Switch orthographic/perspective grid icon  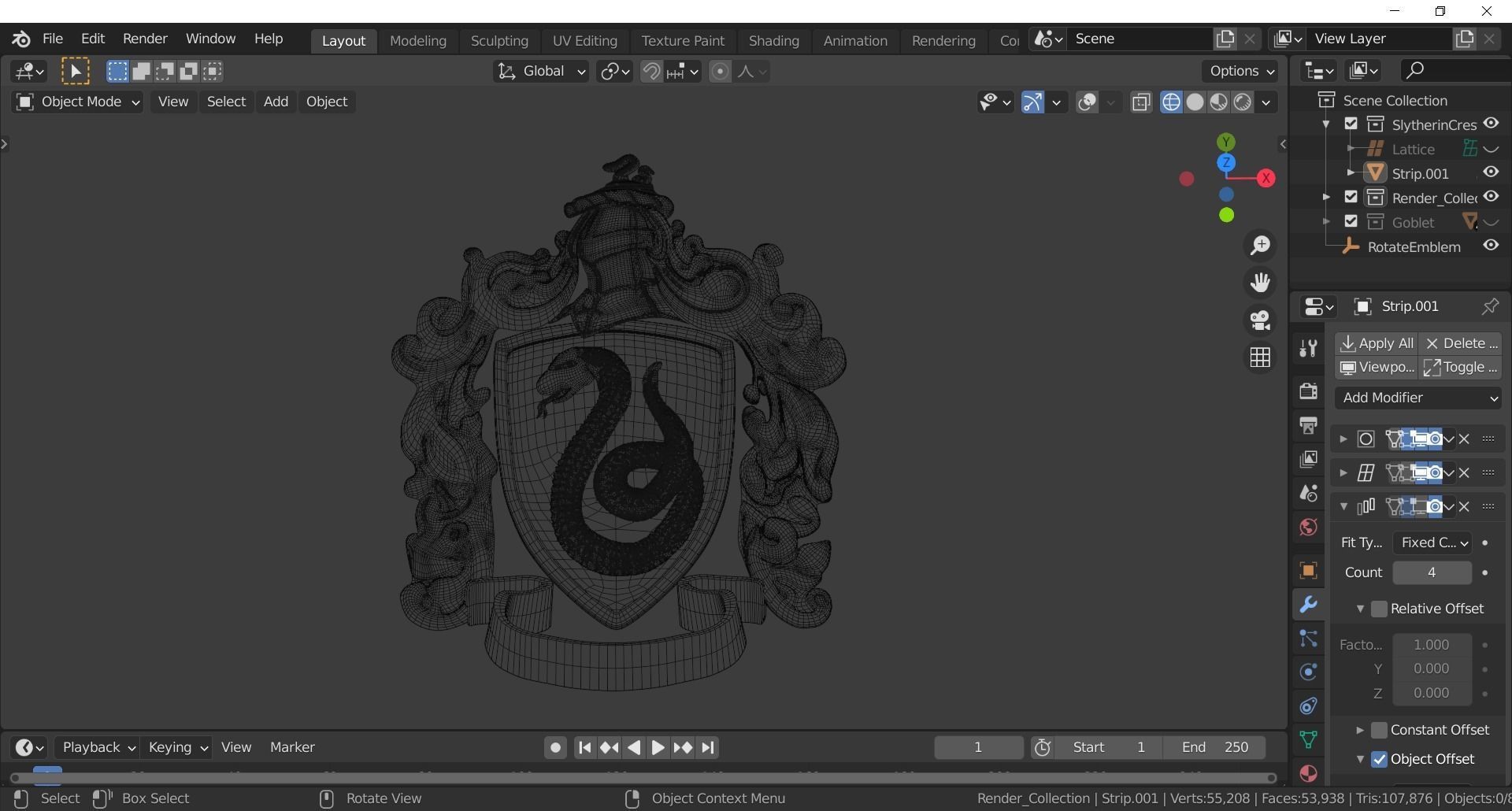tap(1260, 357)
